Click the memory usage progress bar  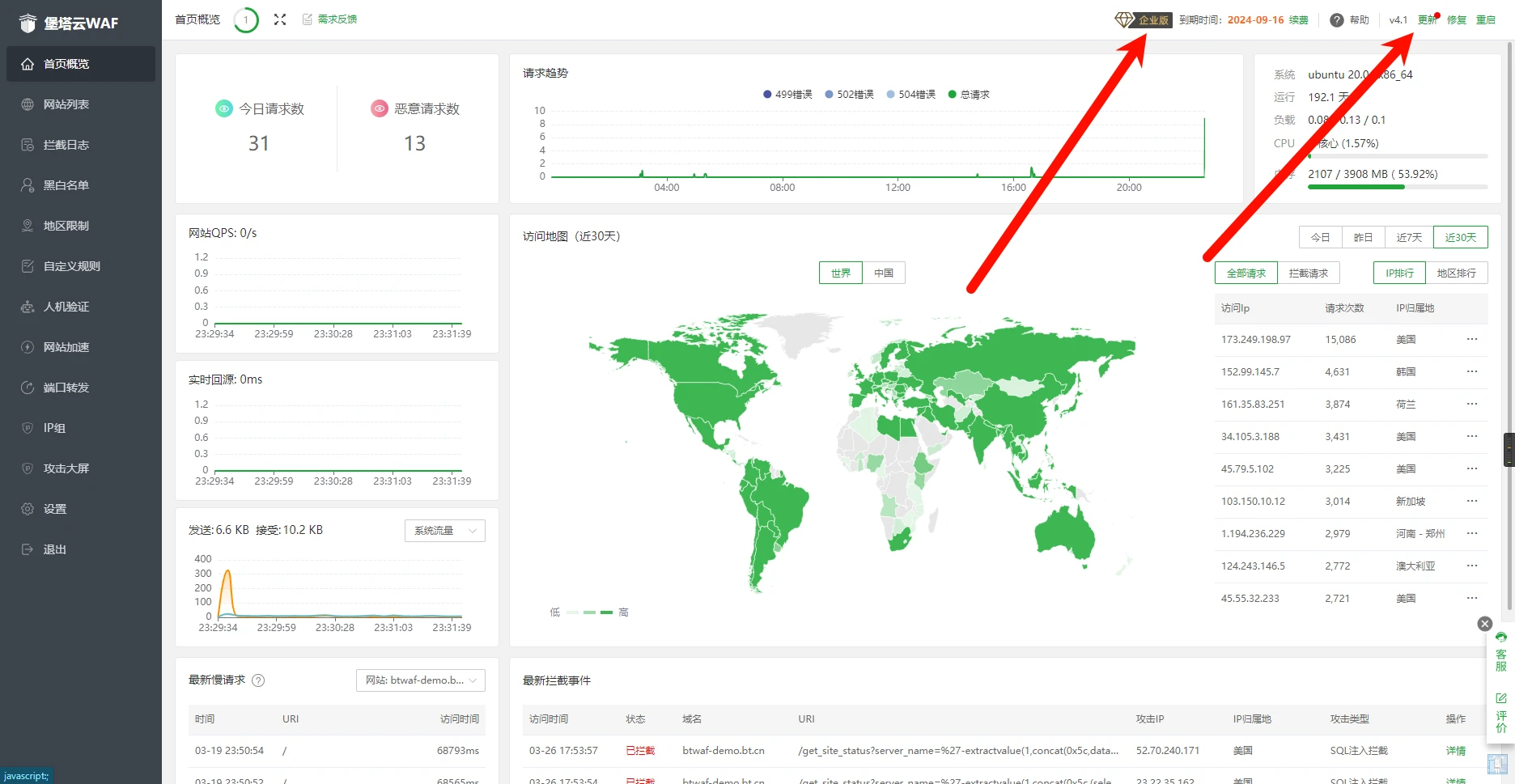coord(1397,187)
